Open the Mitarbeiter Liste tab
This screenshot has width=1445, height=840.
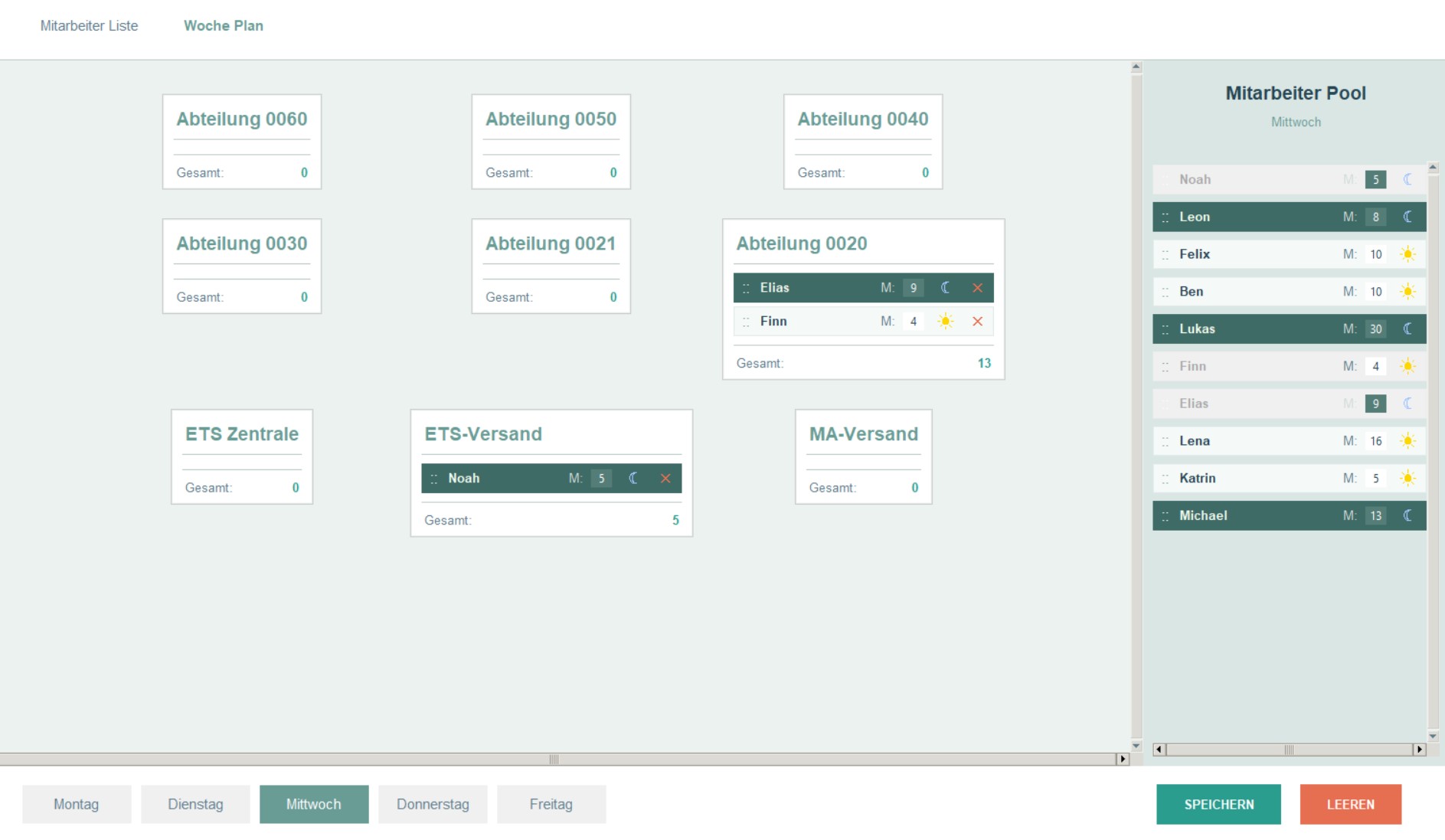tap(89, 26)
